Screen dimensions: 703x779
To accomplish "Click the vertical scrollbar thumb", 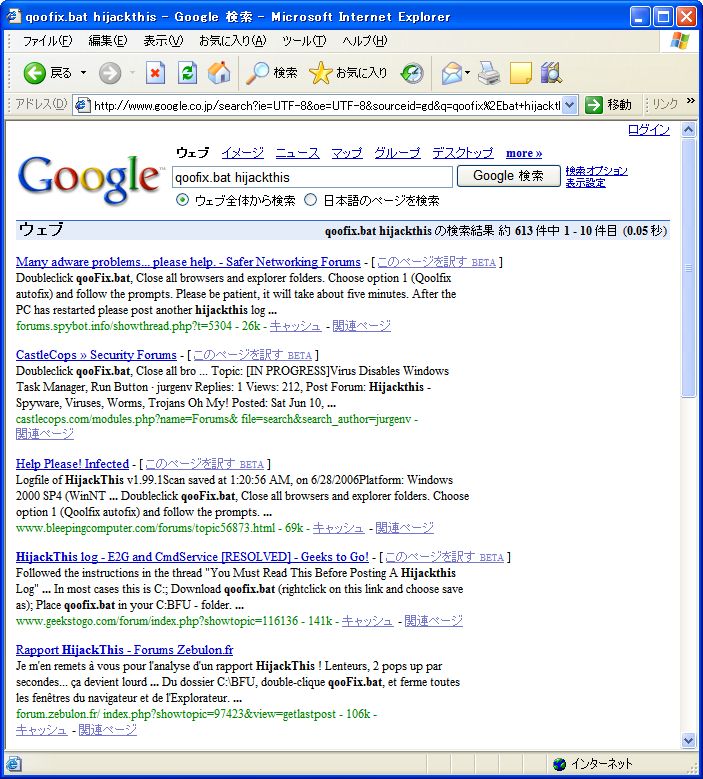I will tap(689, 268).
